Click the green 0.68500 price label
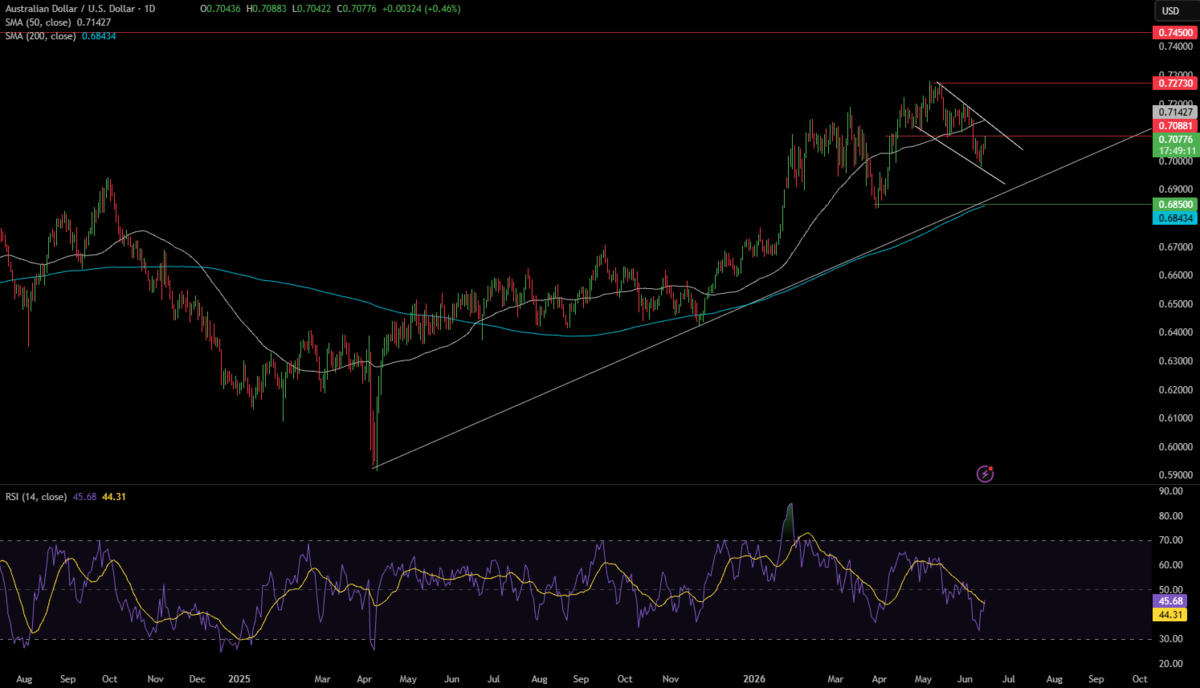 coord(1176,204)
